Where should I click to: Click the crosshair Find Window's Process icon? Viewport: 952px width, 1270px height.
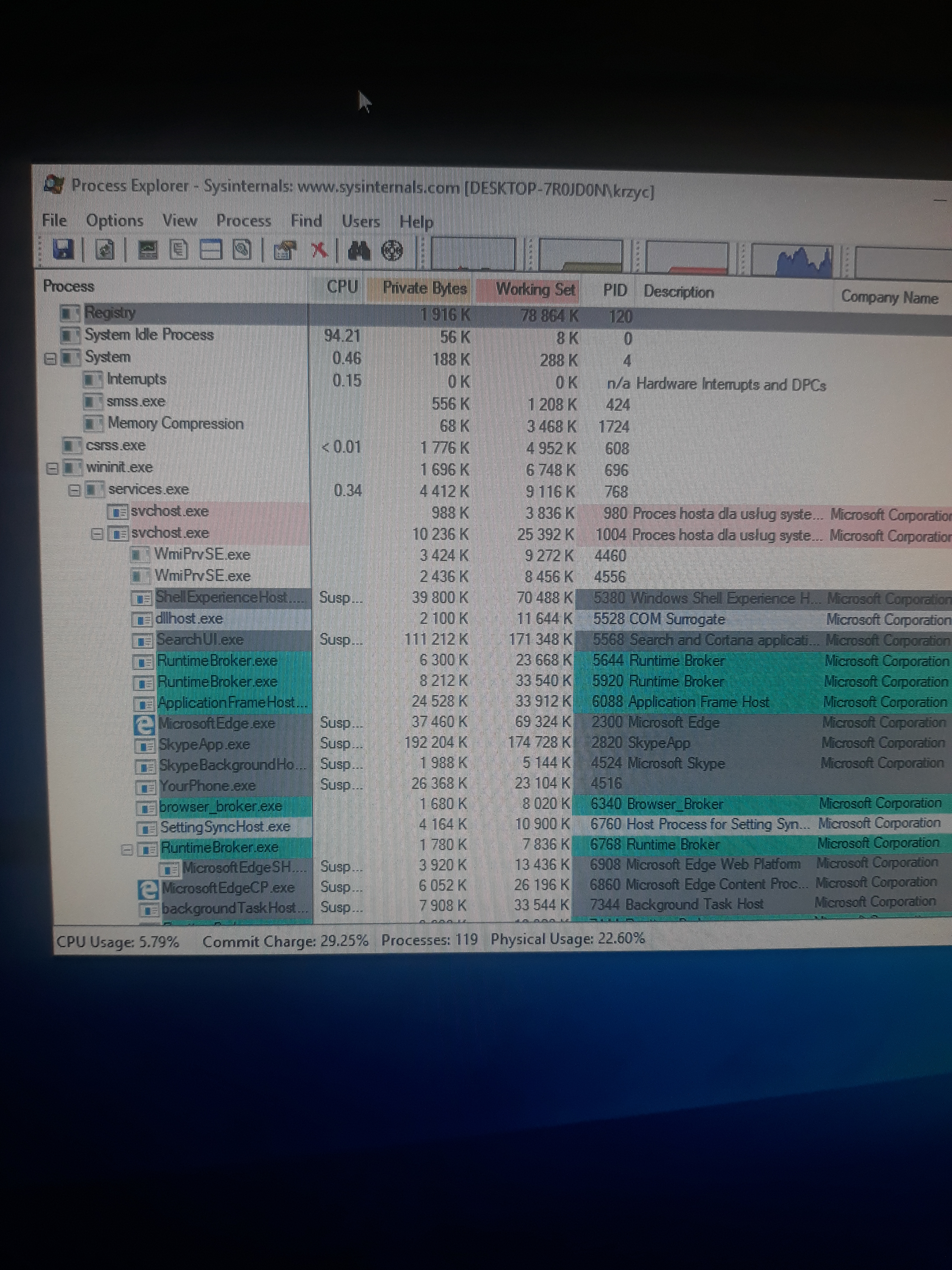pyautogui.click(x=392, y=251)
